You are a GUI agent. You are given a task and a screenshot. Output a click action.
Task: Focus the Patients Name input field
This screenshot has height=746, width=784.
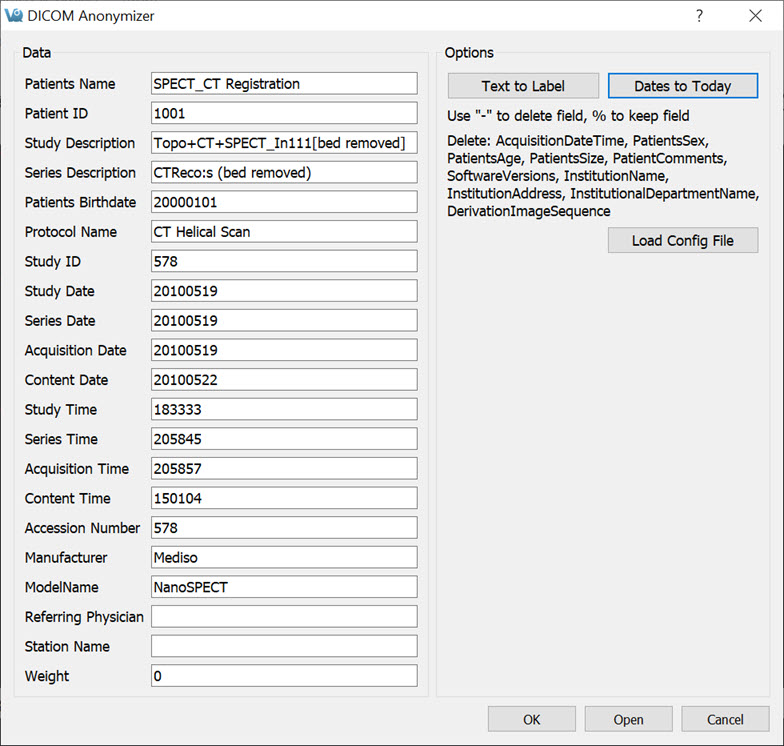pyautogui.click(x=284, y=84)
